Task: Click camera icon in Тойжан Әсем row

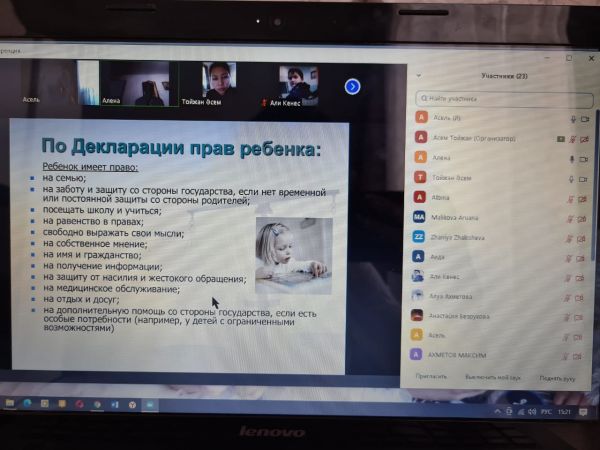Action: tap(583, 178)
